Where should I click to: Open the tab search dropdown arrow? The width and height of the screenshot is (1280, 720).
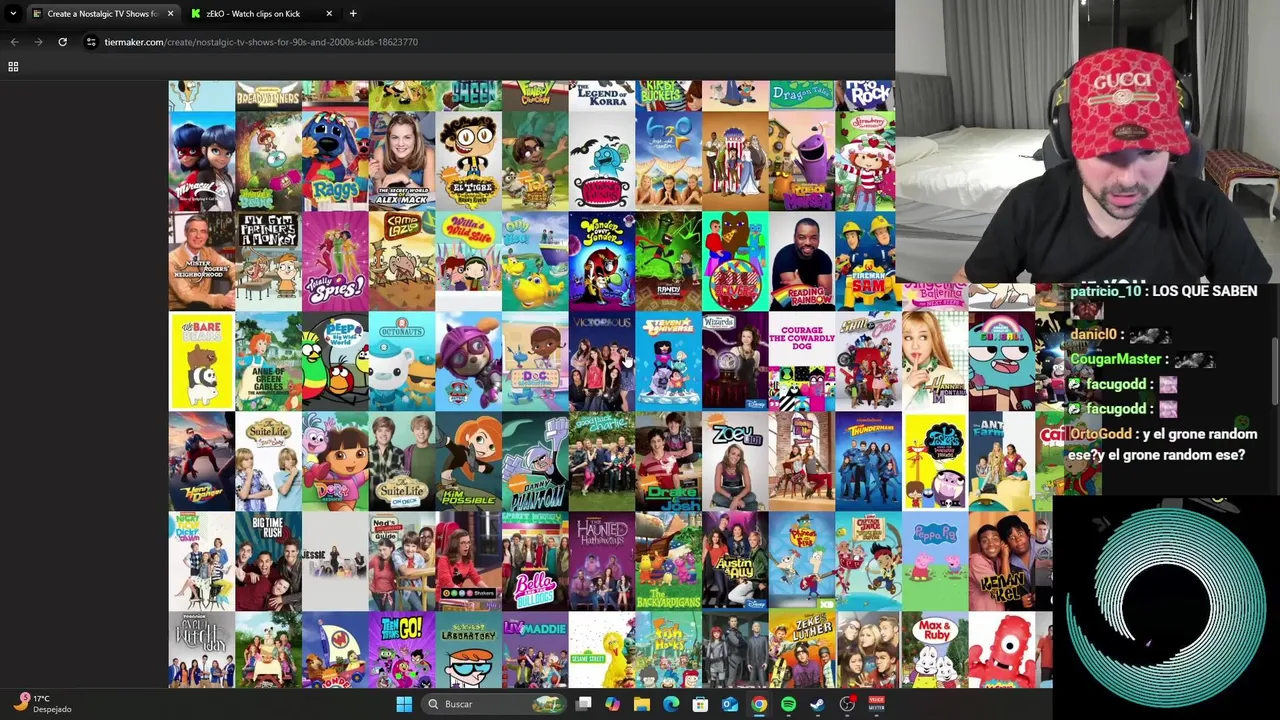13,13
